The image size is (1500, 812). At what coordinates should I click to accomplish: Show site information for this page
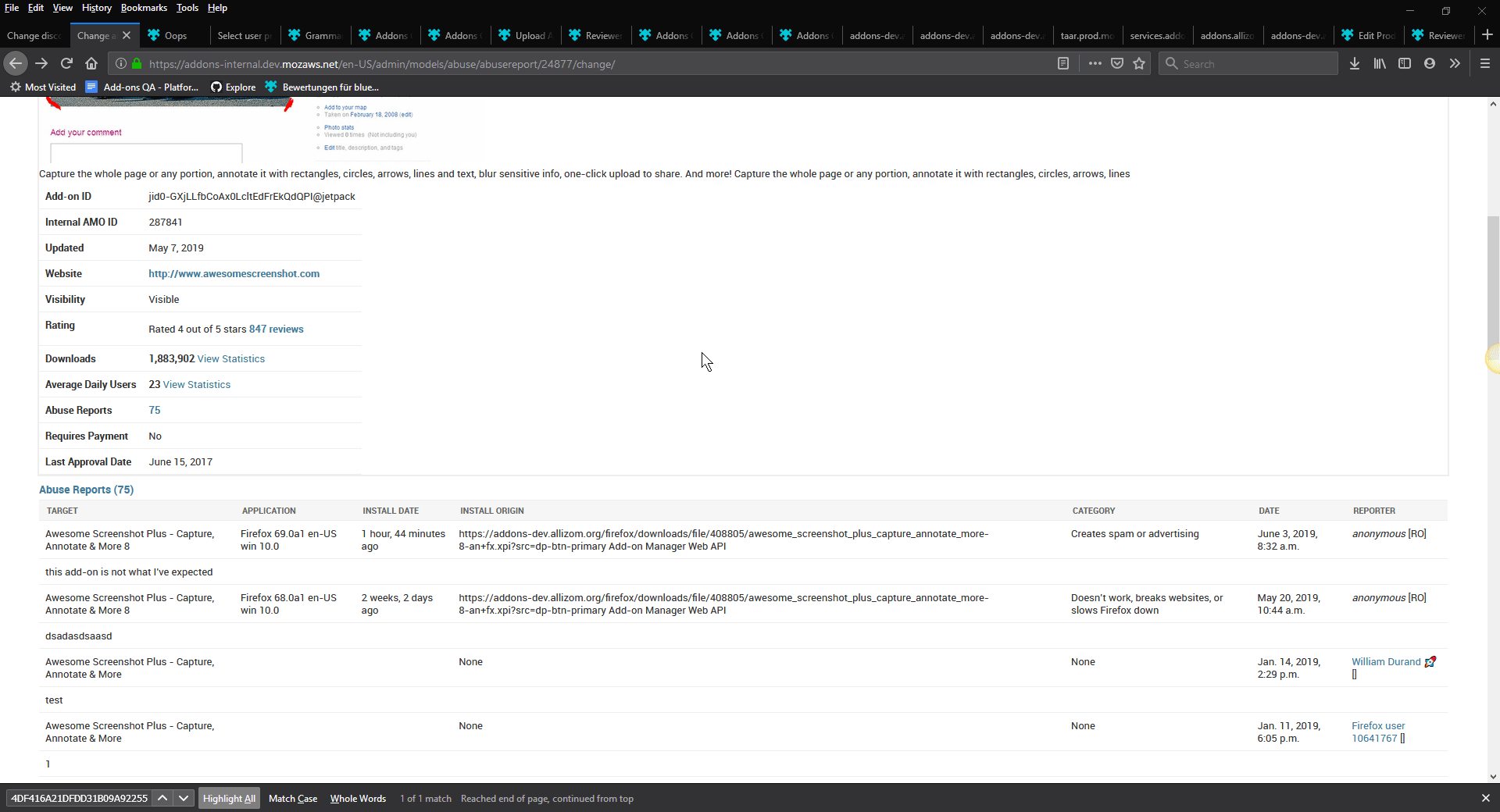tap(121, 64)
